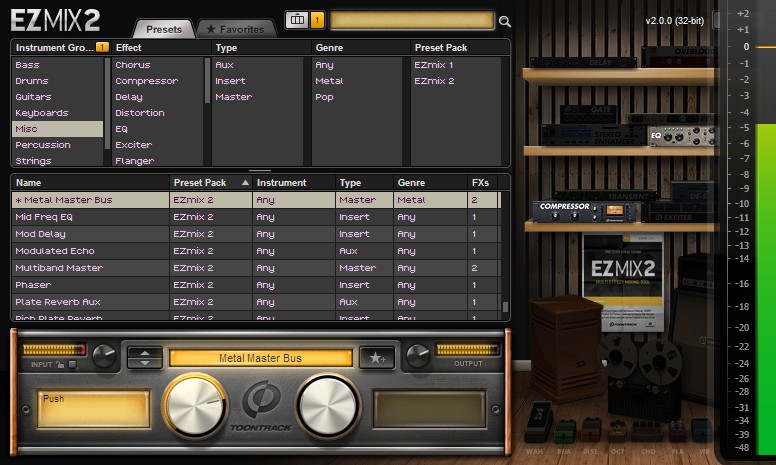
Task: Filter by Chorus effect
Action: coord(157,65)
